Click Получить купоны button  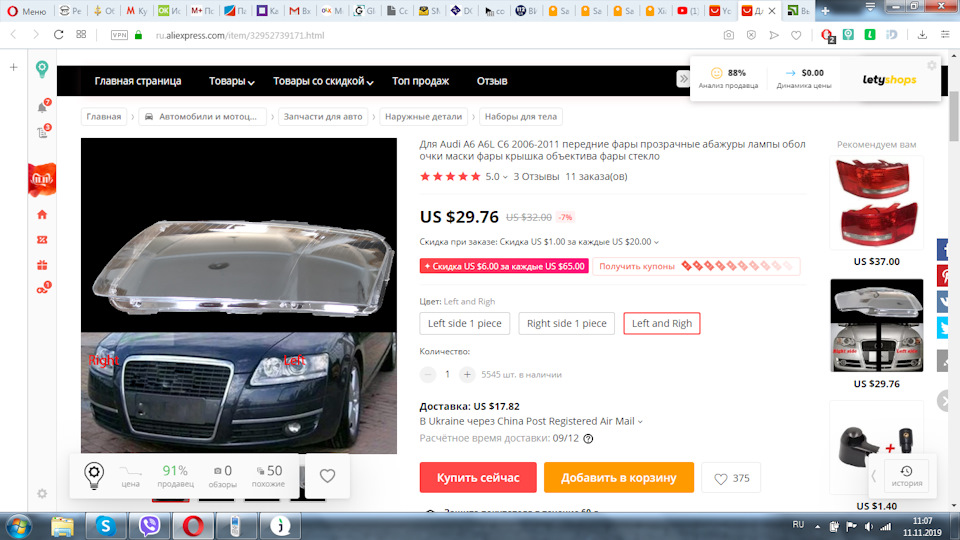696,266
